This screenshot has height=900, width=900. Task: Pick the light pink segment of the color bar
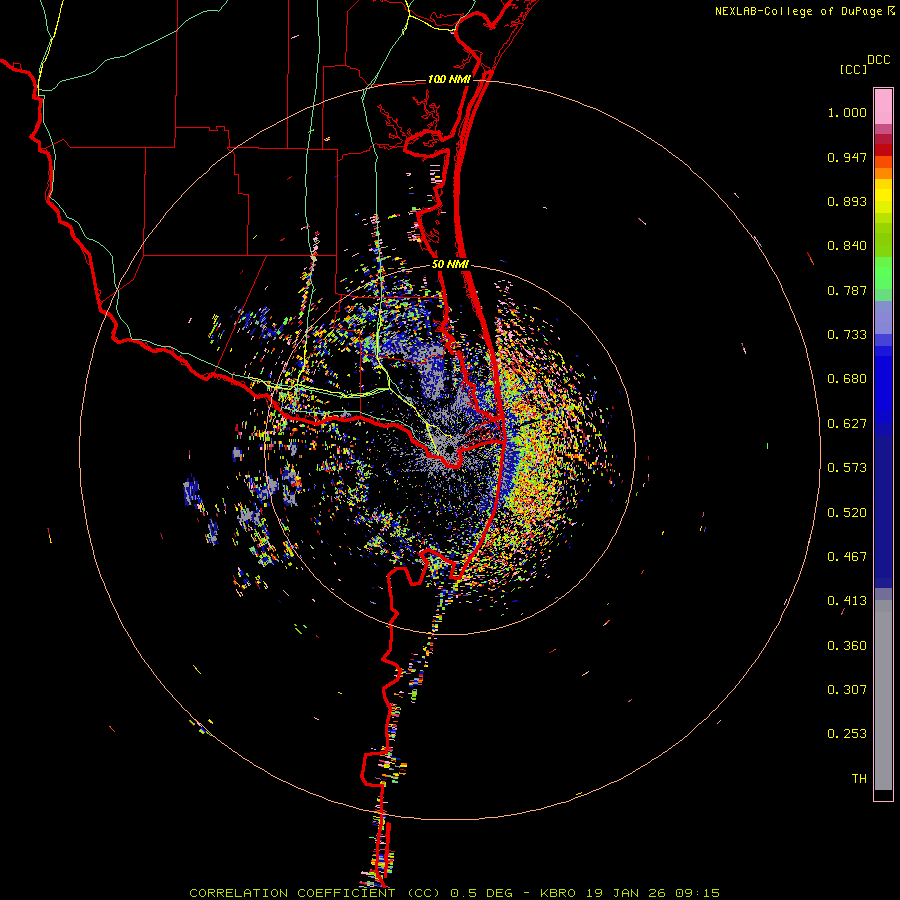click(883, 106)
